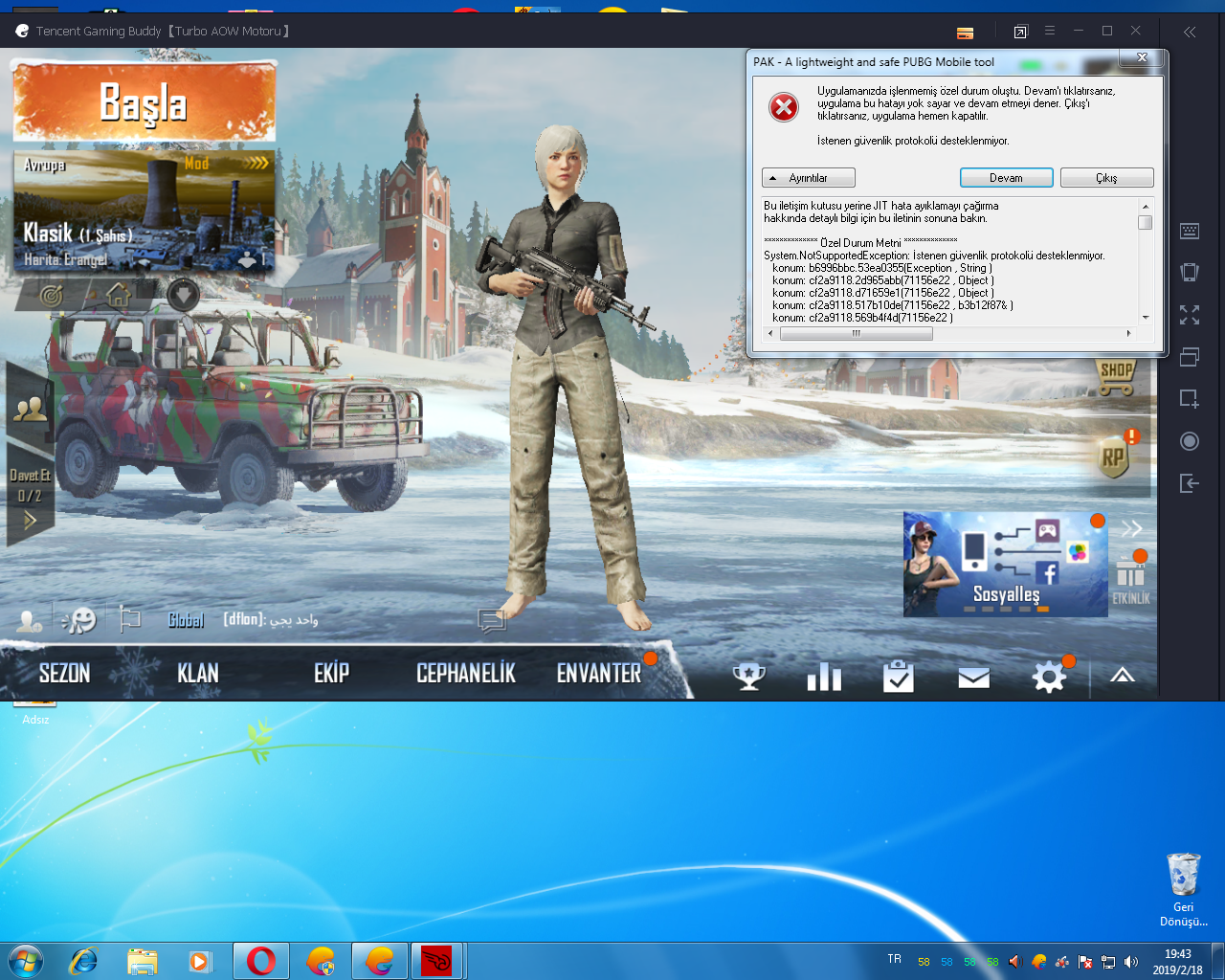Viewport: 1225px width, 980px height.
Task: Open the ETKİNLİK gift events icon
Action: click(1130, 580)
